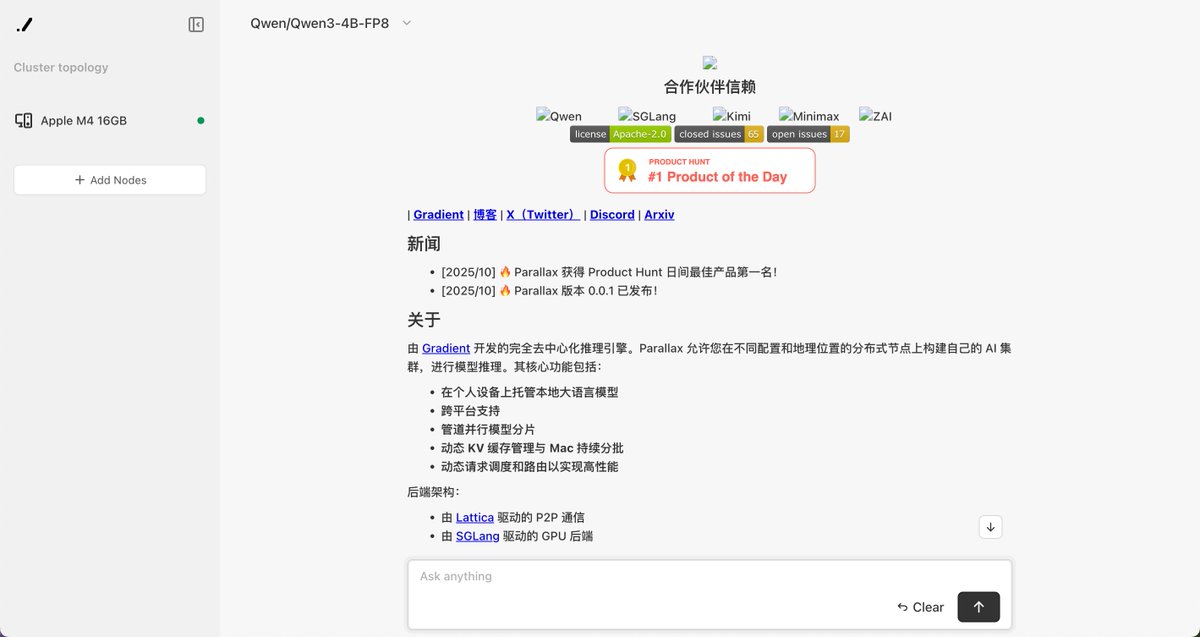Click the Qwen partner logo
This screenshot has width=1200, height=637.
[557, 116]
